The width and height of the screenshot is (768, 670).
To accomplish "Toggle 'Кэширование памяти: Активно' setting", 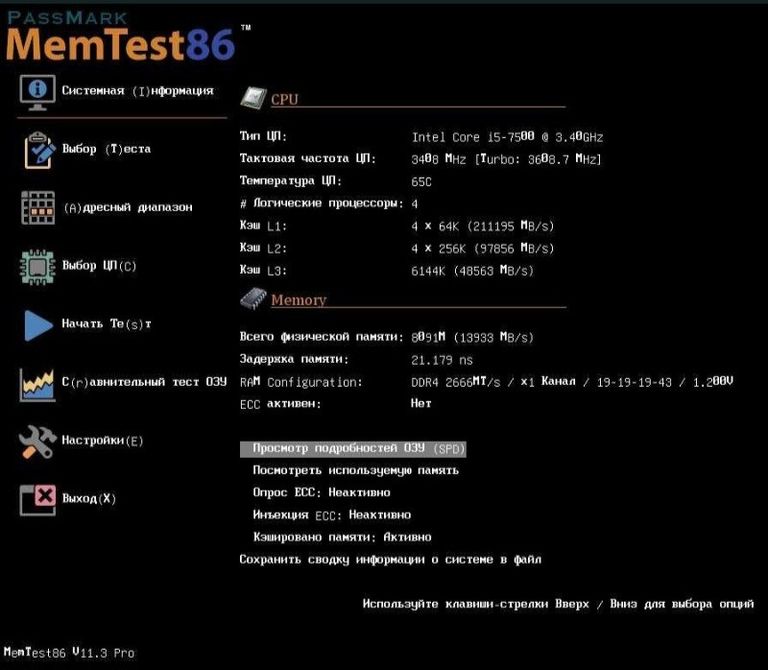I will [328, 537].
